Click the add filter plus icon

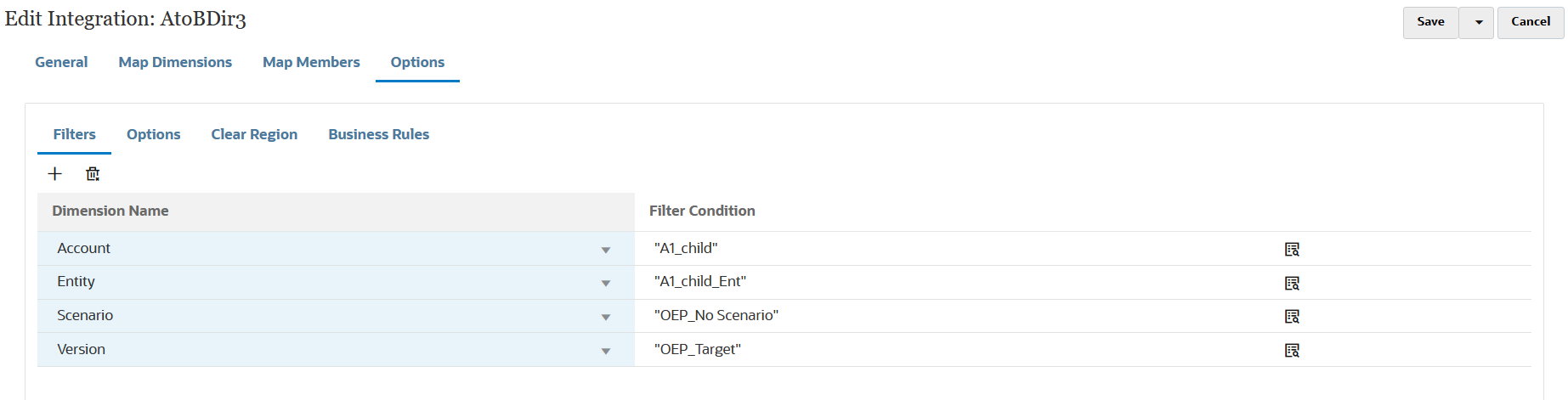[x=55, y=174]
